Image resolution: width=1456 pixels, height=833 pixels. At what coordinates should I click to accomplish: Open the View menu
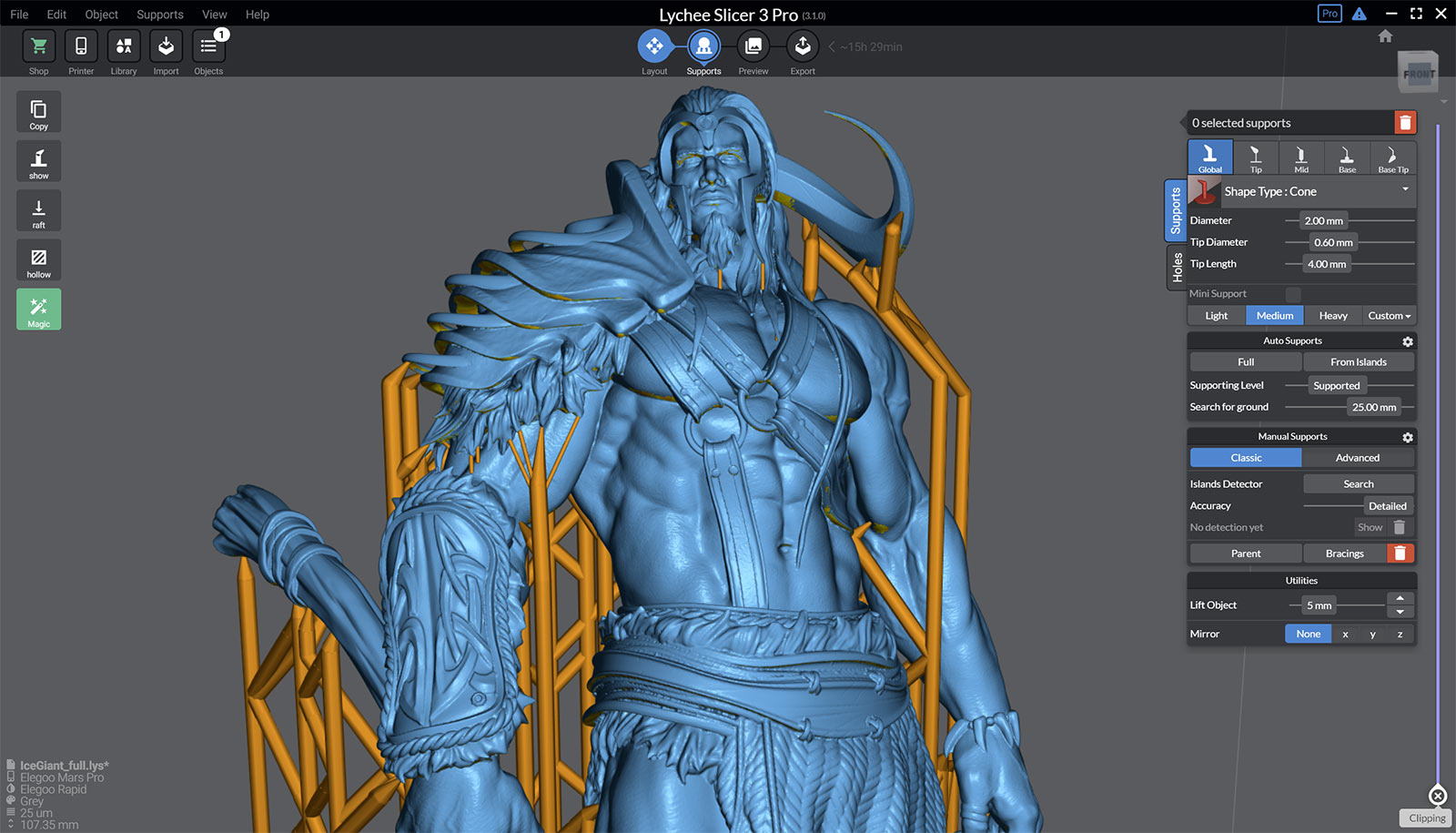coord(215,15)
